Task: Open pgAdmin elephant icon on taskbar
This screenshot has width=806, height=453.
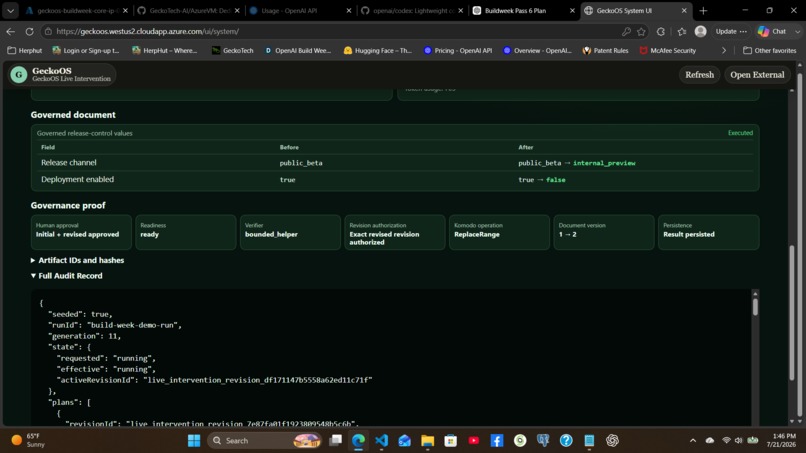Action: (x=543, y=441)
